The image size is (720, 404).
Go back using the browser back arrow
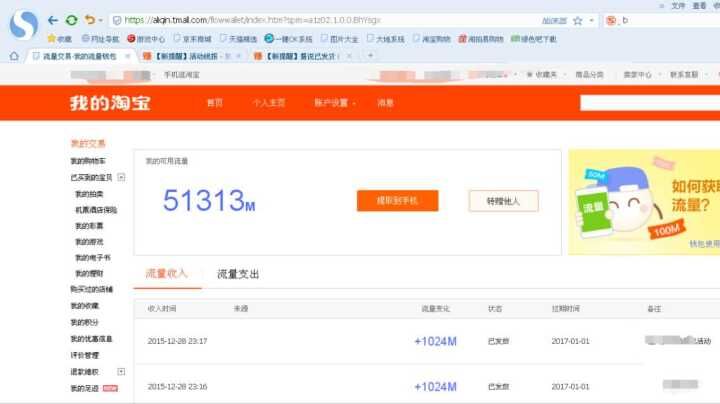coord(53,20)
